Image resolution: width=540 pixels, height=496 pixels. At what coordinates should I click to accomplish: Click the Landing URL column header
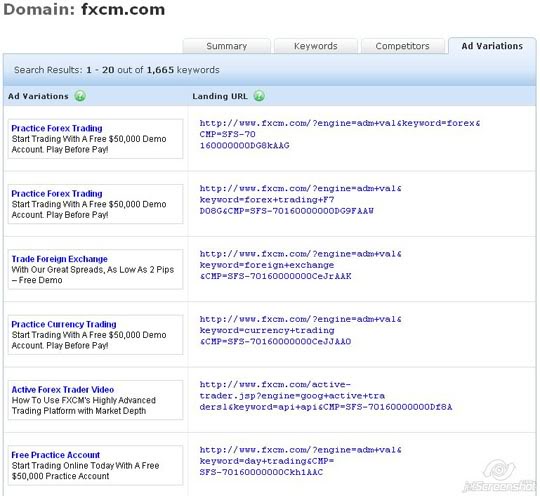220,96
